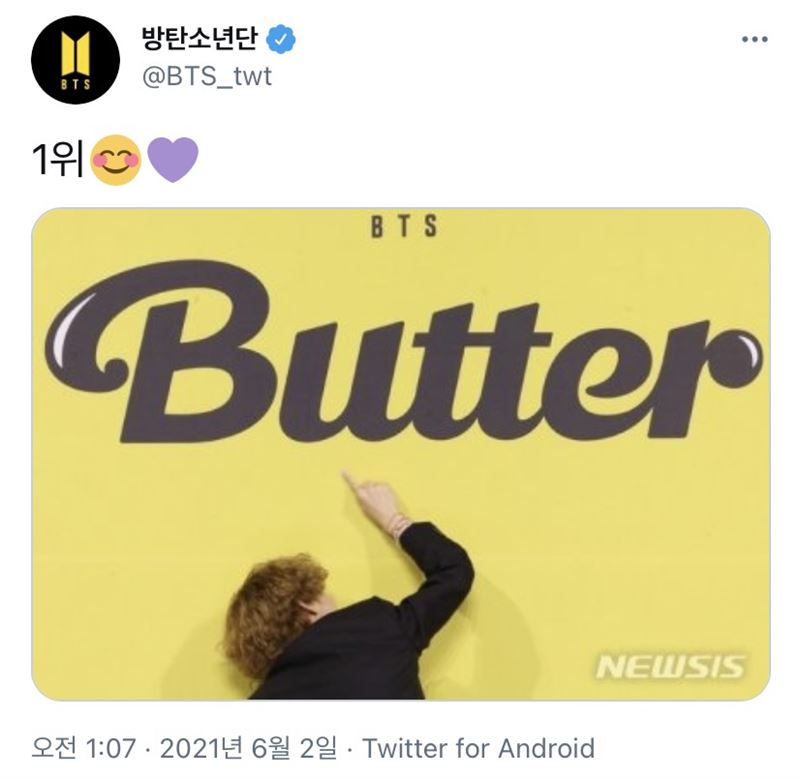Click the NEWSIS watermark on the photo
Viewport: 800px width, 779px height.
(670, 667)
